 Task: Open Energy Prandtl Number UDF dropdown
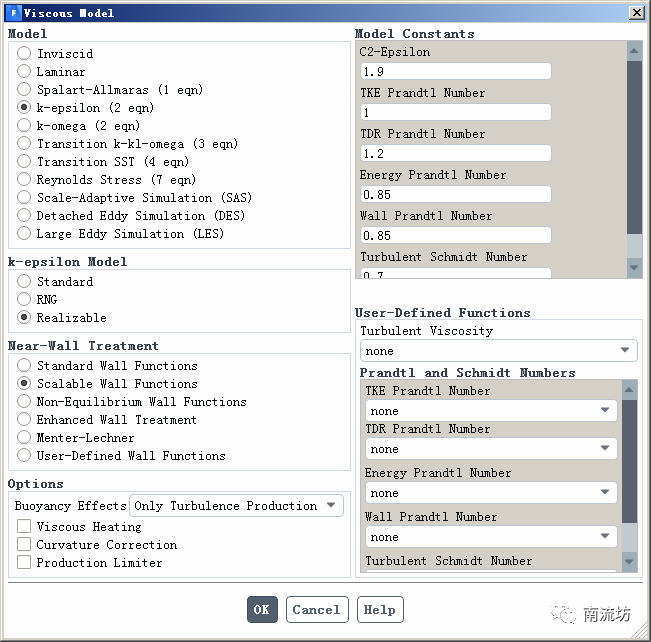point(491,493)
